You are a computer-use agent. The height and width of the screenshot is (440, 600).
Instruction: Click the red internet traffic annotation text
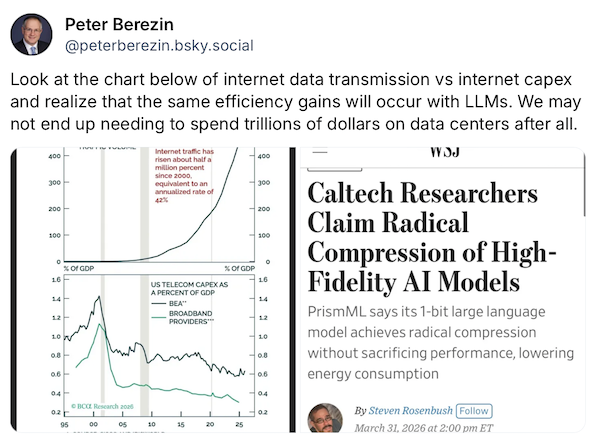[184, 176]
